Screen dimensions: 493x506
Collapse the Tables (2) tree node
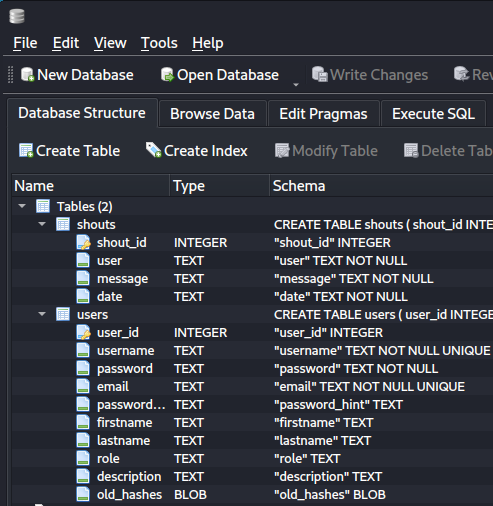22,206
